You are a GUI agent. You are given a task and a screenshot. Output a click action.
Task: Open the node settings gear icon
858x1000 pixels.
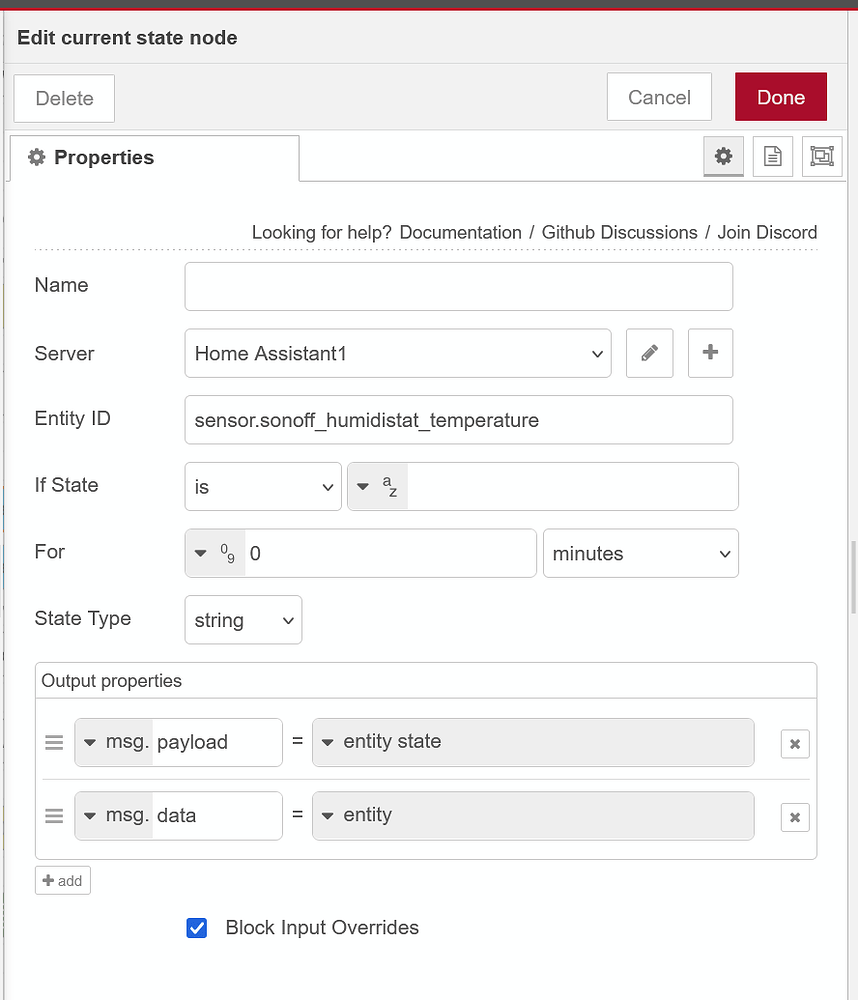pos(723,156)
